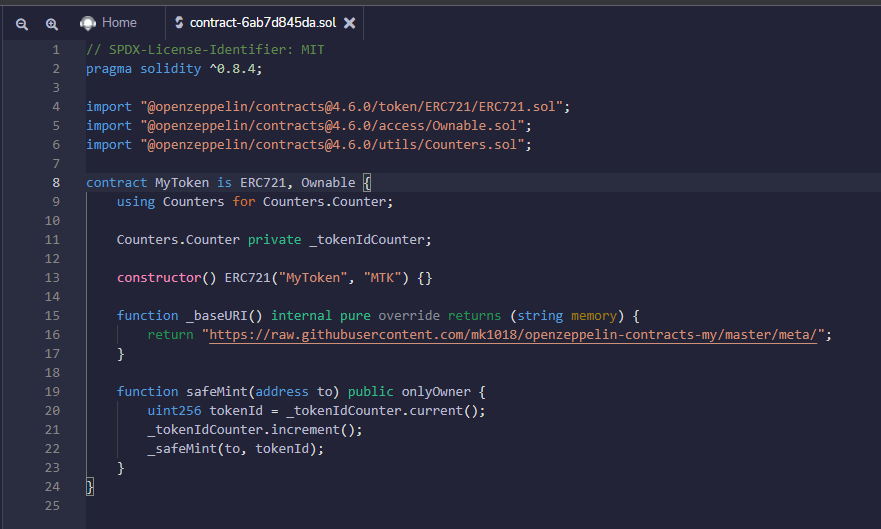Click 'Ownable' on the contract line
Image resolution: width=881 pixels, height=529 pixels.
[x=328, y=183]
